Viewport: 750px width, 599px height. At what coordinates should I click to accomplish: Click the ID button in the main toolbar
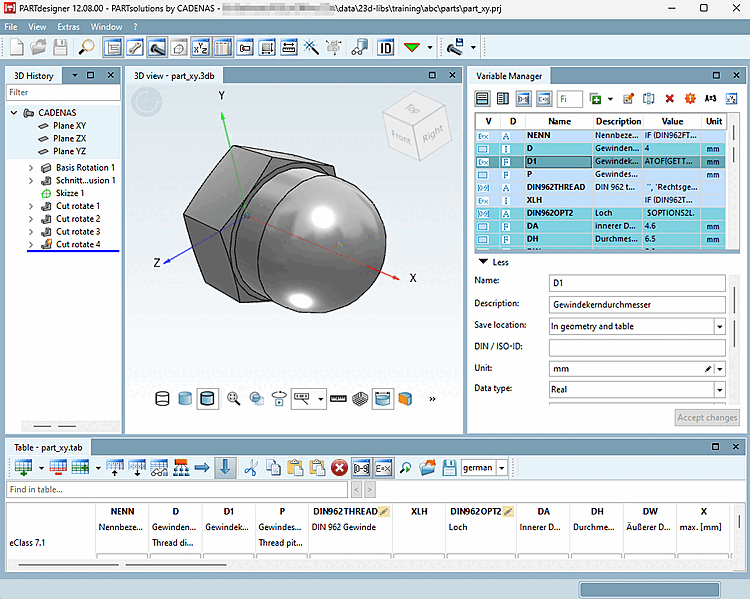tap(385, 47)
